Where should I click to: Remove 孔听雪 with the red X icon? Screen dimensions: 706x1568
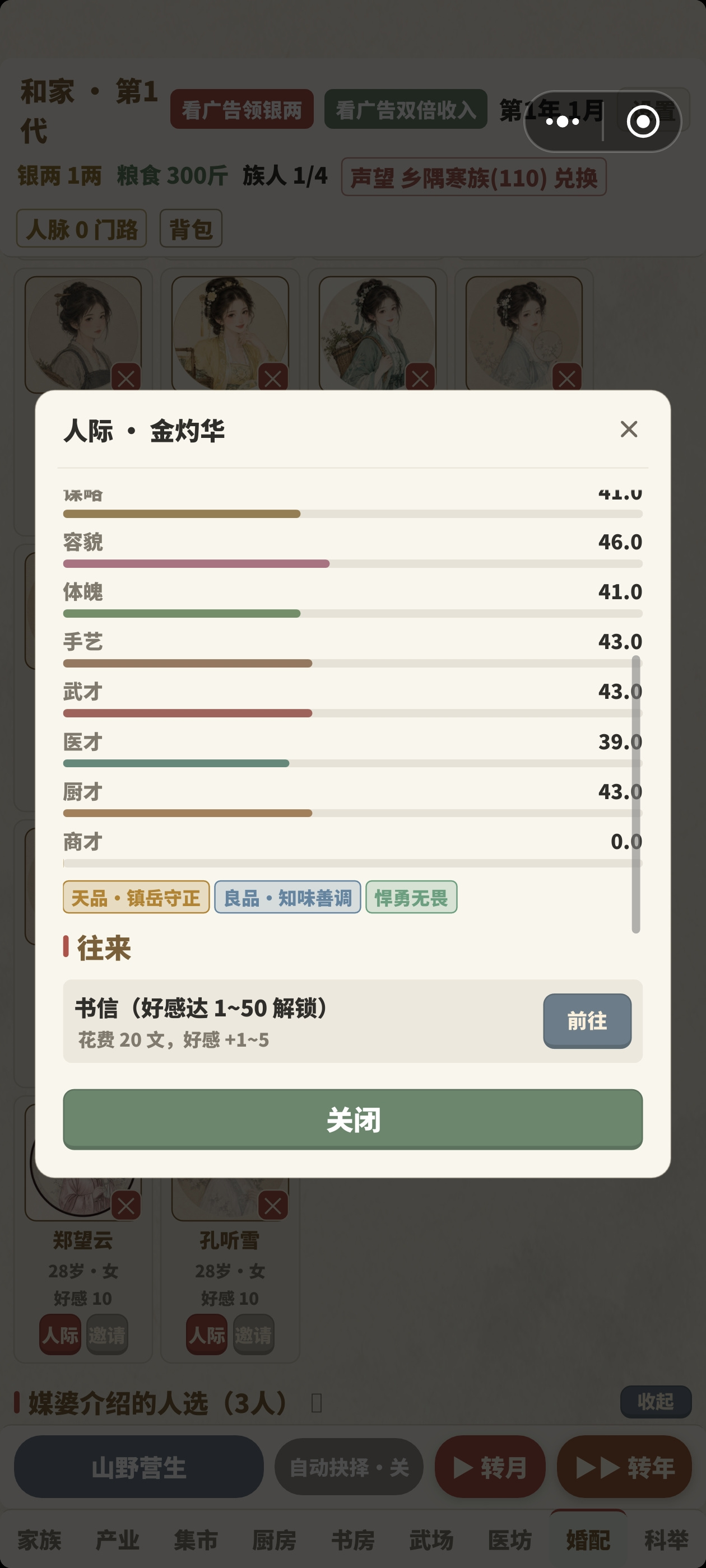pos(273,1205)
